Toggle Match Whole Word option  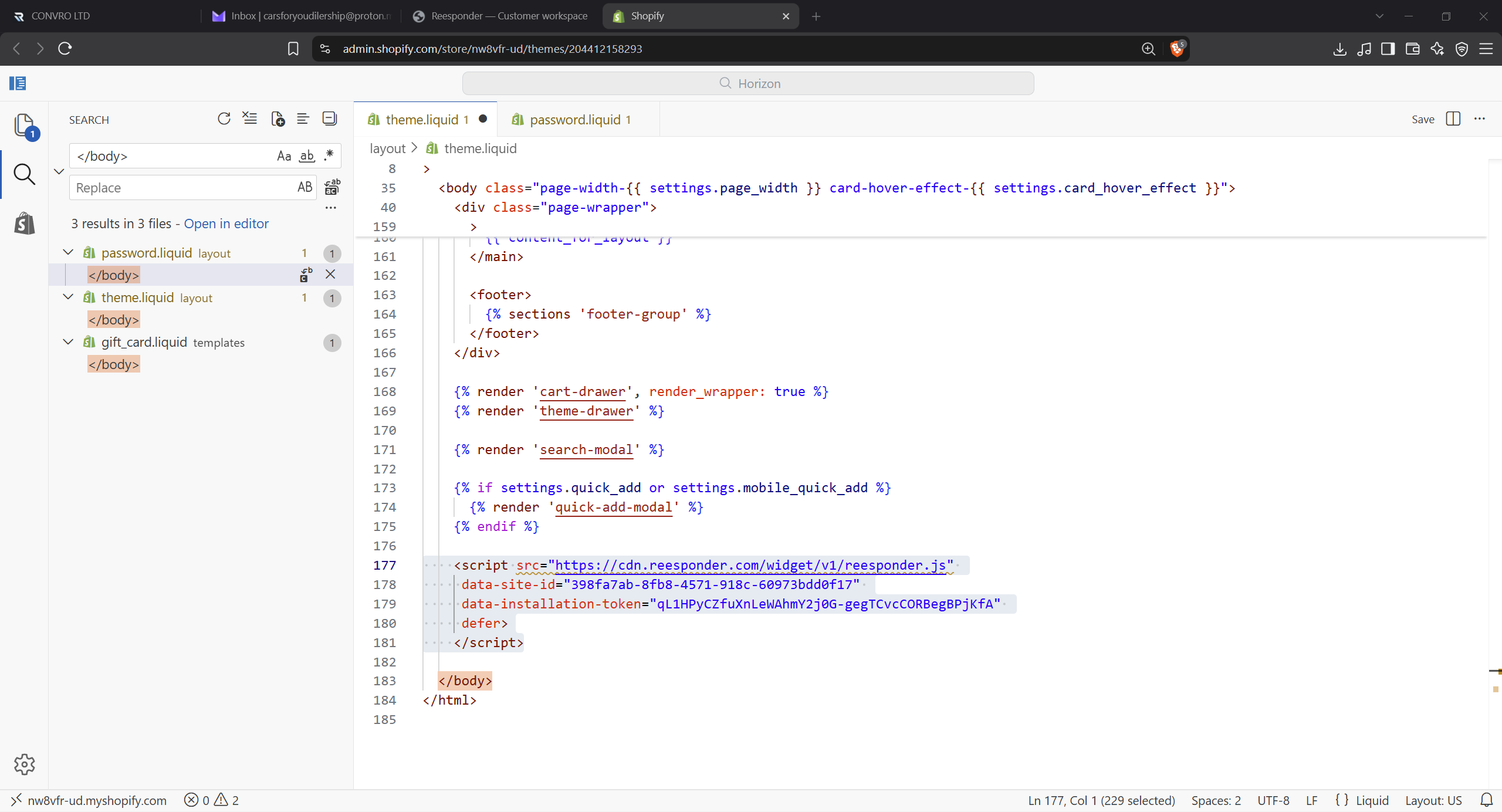coord(307,156)
